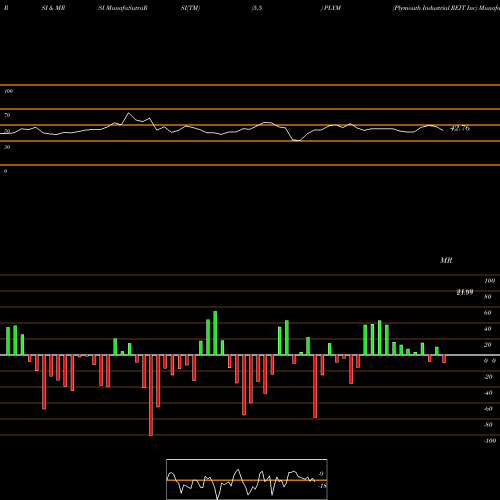Click the tallest green bar above 50
This screenshot has height=500, width=500.
(215, 333)
